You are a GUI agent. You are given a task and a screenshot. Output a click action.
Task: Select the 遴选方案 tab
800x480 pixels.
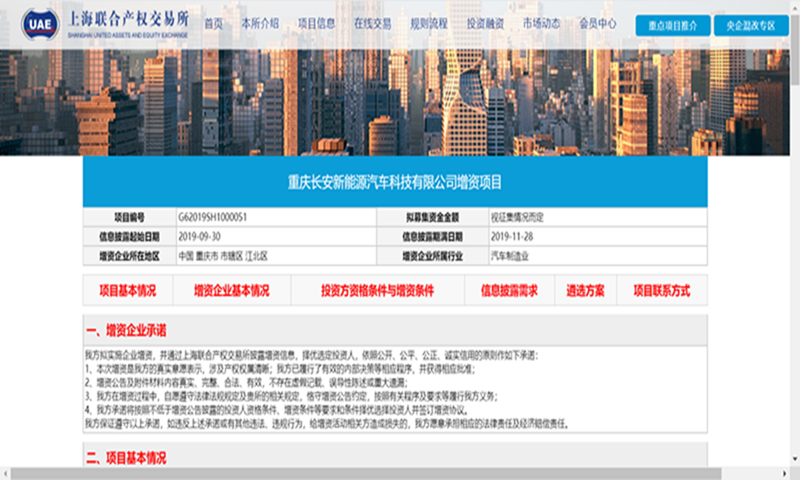click(585, 290)
